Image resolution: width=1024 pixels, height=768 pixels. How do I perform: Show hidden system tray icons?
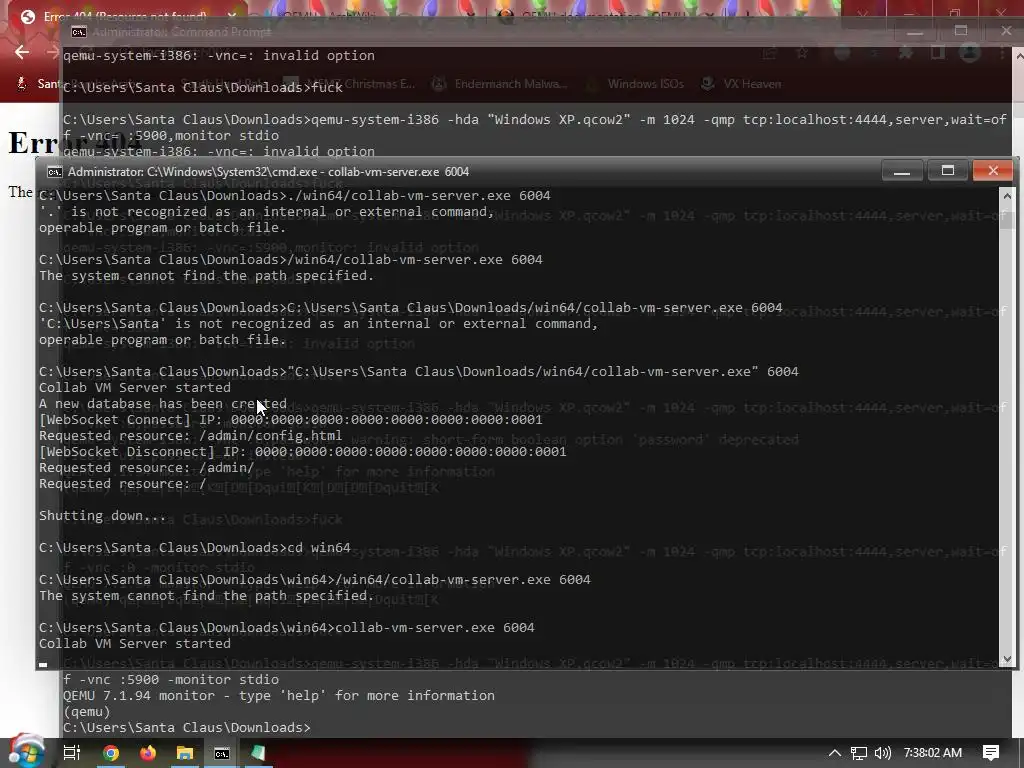click(835, 753)
